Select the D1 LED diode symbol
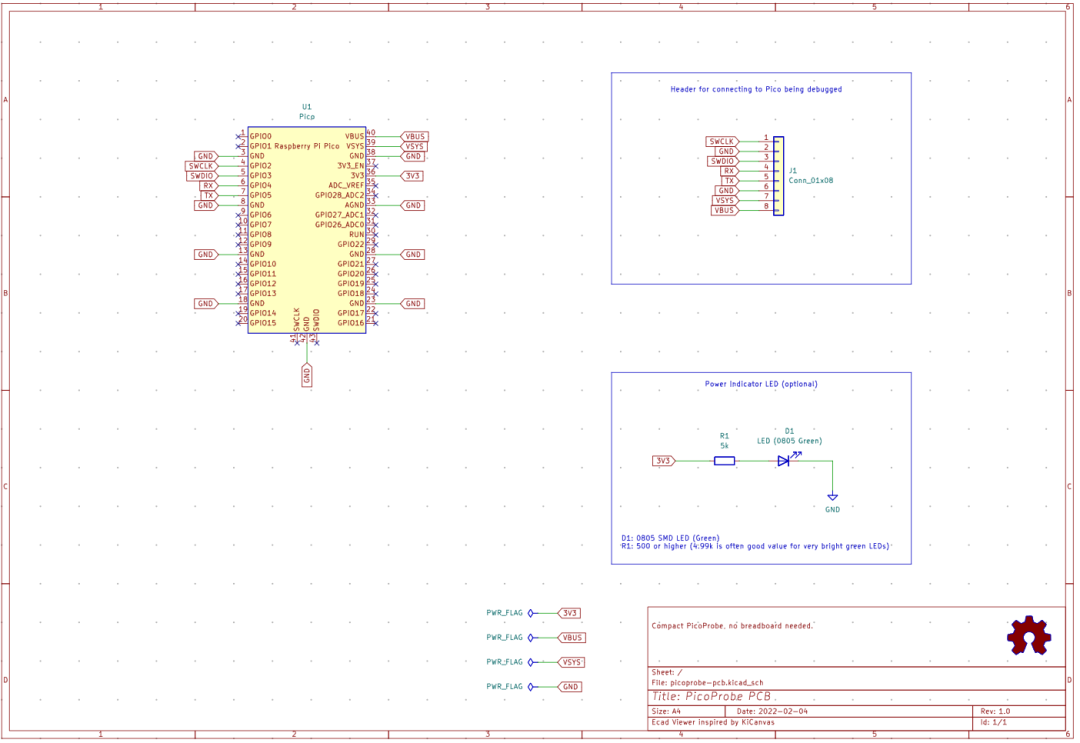1080x743 pixels. tap(785, 461)
